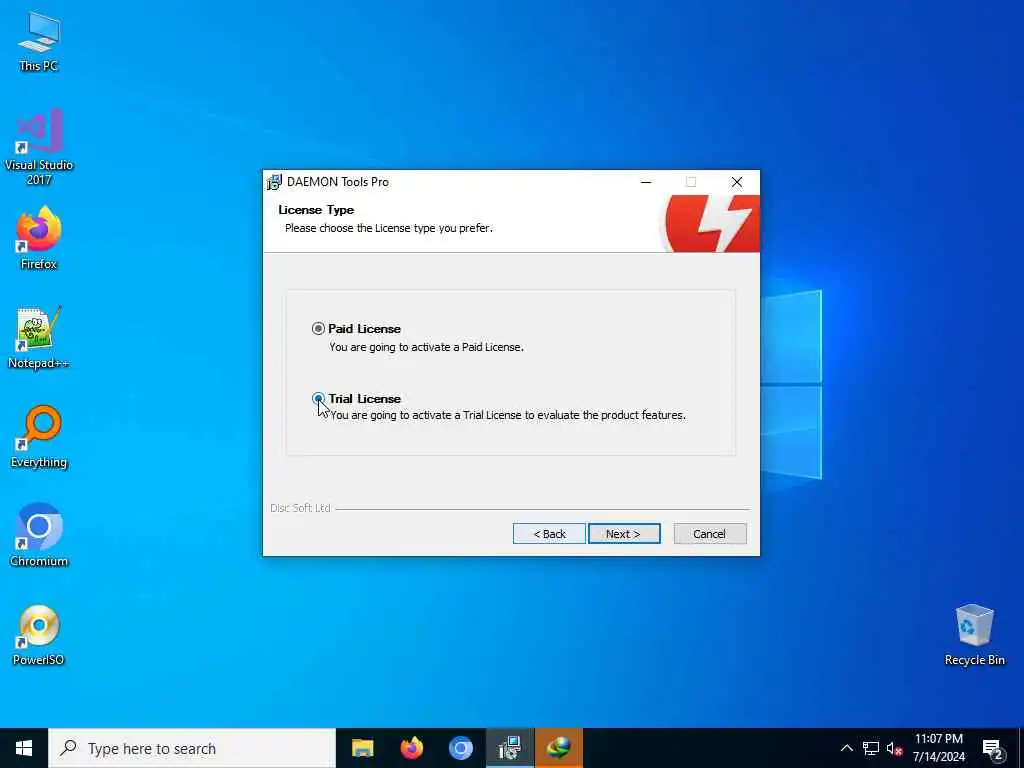1024x768 pixels.
Task: Select the Trial License radio button
Action: click(318, 398)
